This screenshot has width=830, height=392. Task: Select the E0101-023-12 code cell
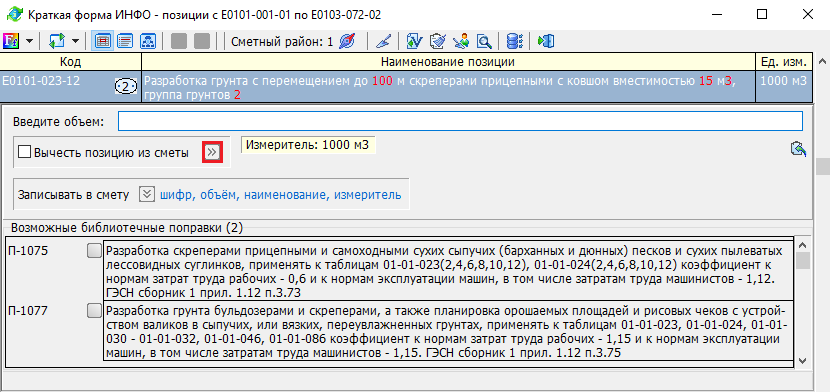70,86
